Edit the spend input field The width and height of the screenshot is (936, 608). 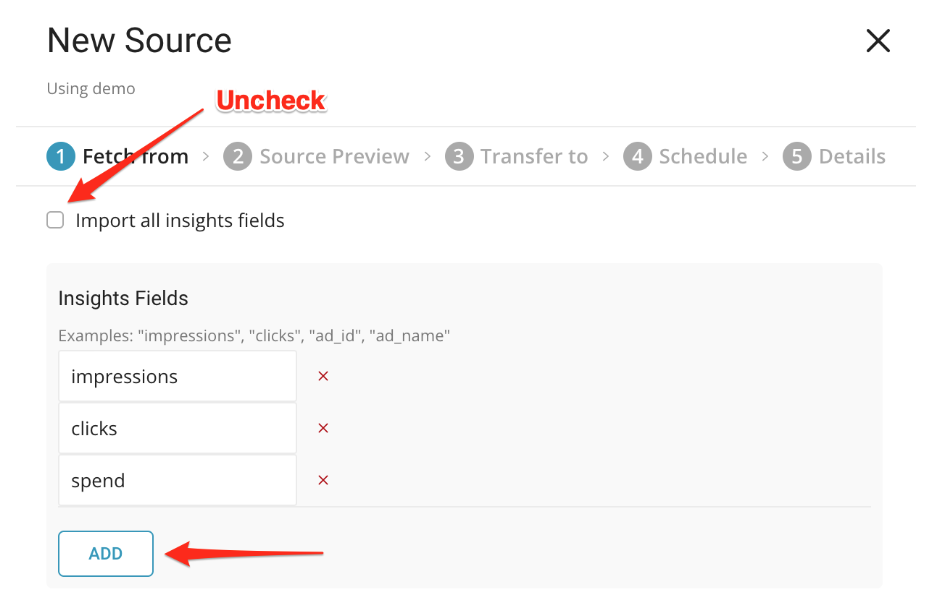click(177, 481)
